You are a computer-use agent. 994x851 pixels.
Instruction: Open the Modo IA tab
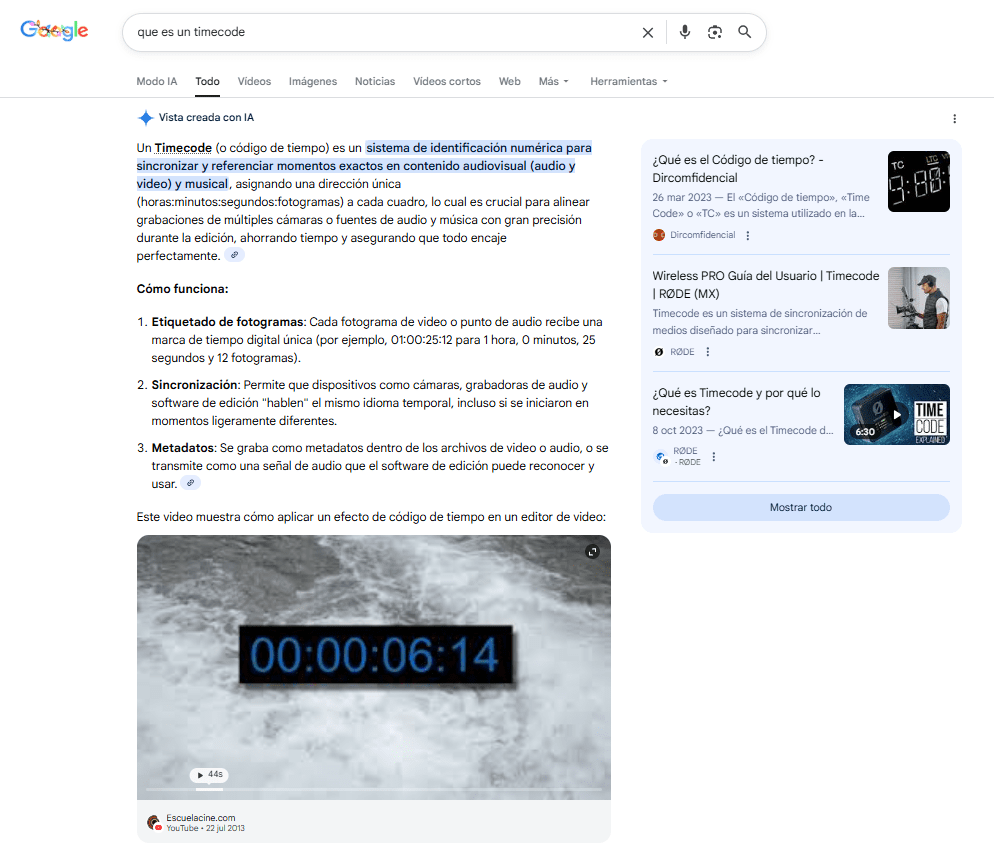[156, 81]
